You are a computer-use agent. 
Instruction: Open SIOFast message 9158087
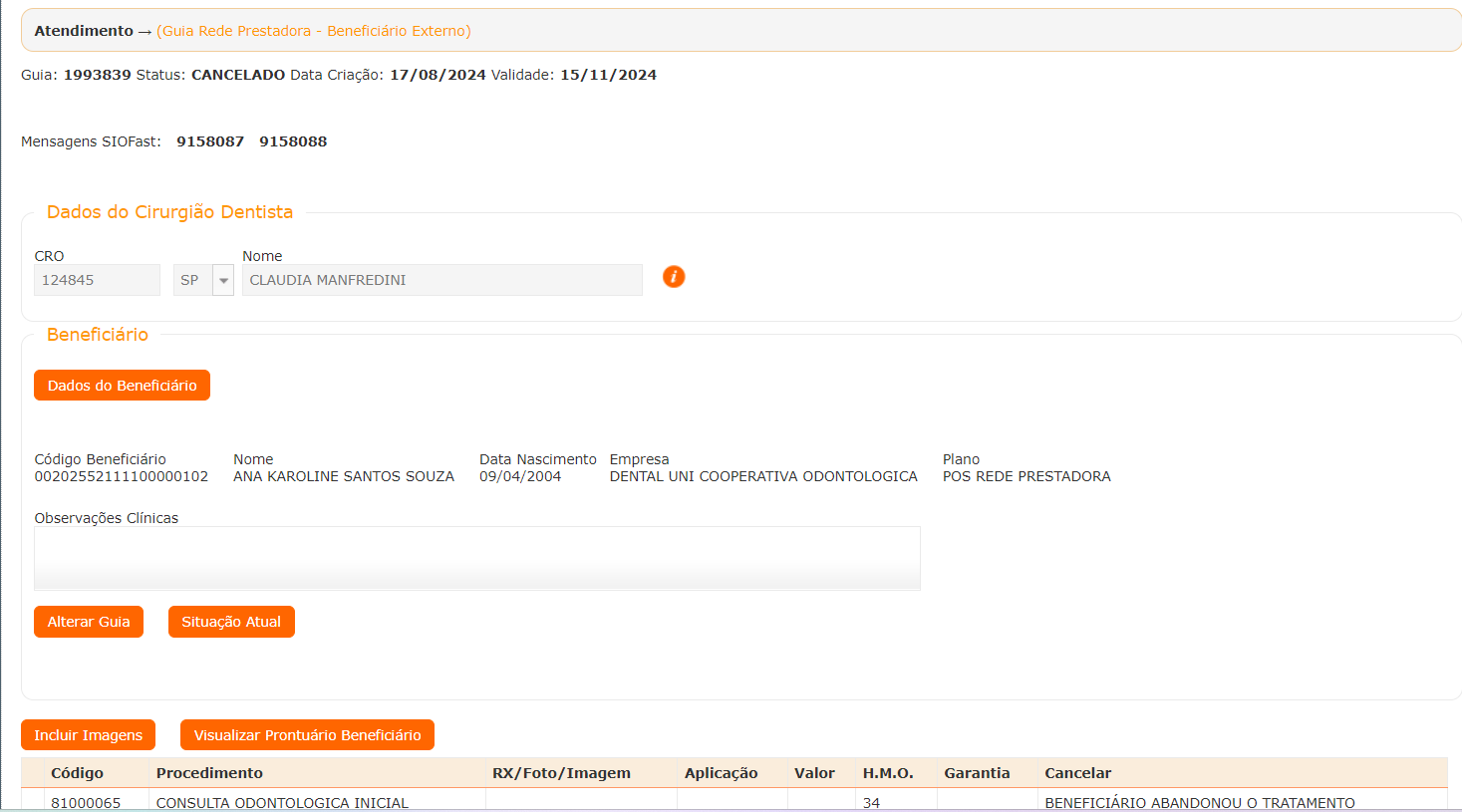pos(210,141)
